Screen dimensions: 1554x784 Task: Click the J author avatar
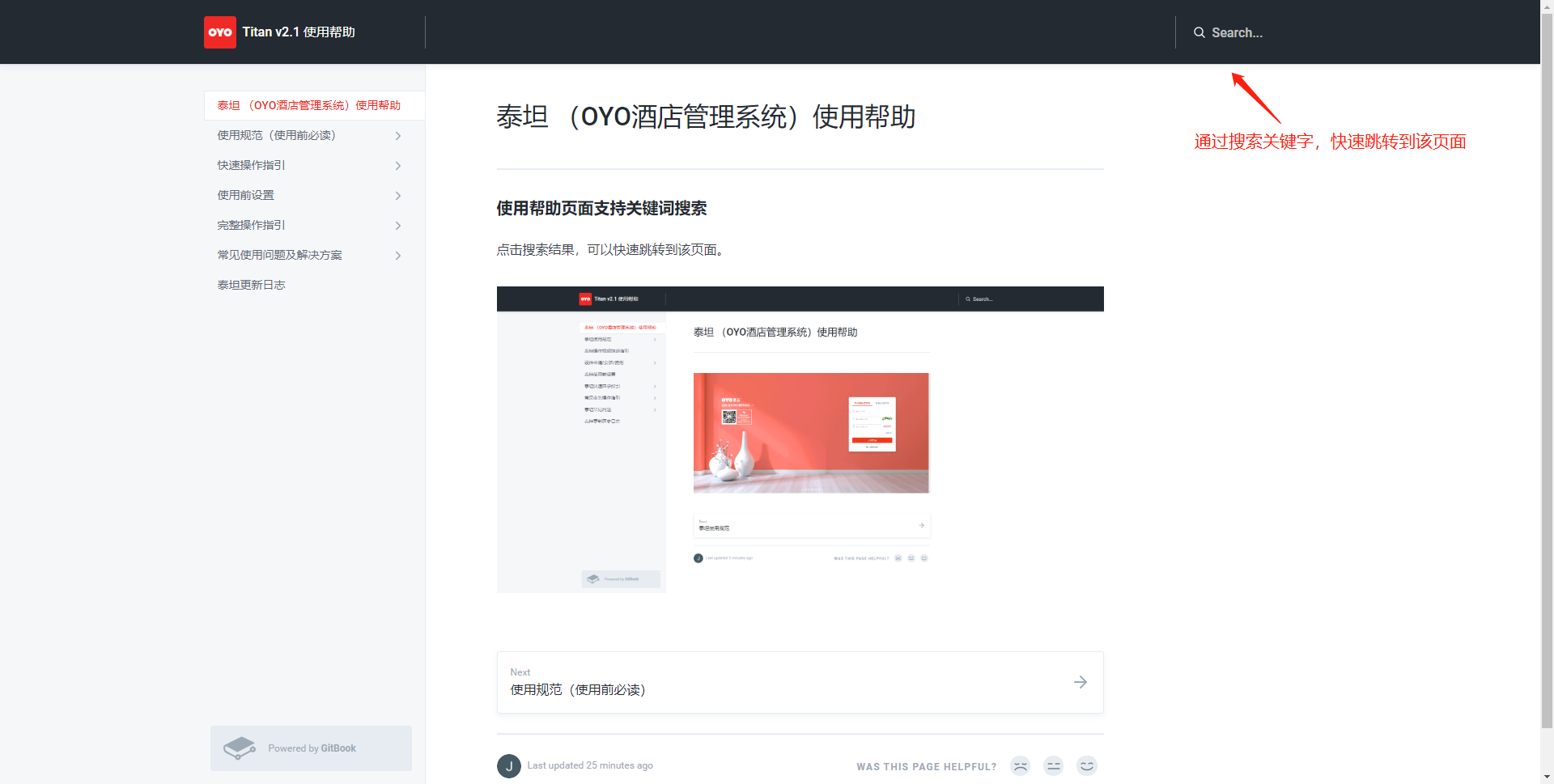pyautogui.click(x=509, y=765)
